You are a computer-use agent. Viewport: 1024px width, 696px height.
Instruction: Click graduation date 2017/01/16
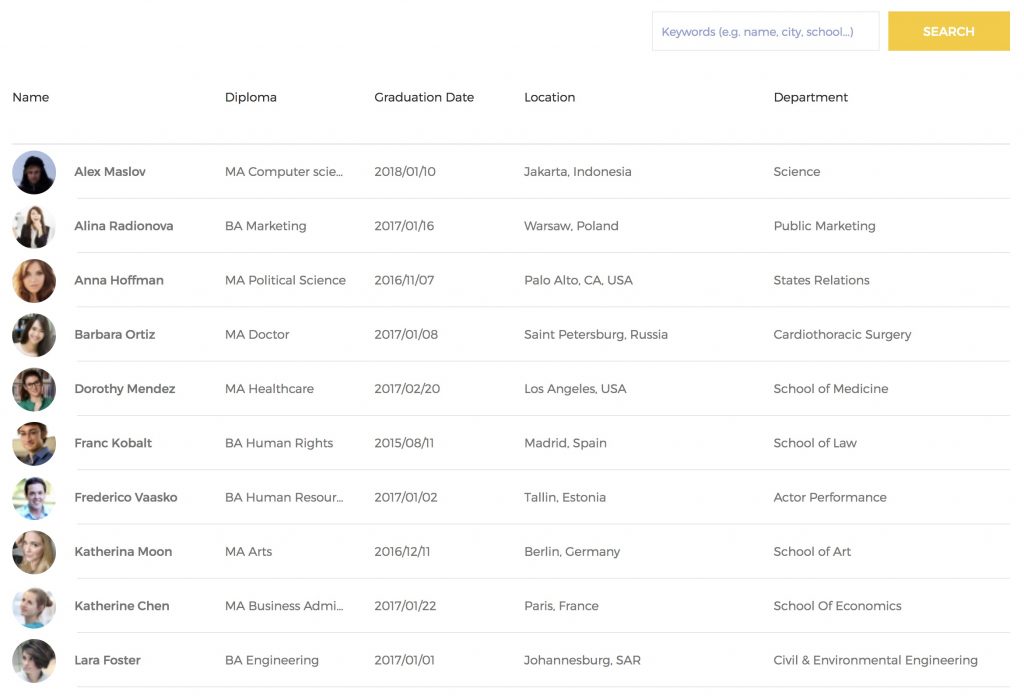tap(404, 226)
